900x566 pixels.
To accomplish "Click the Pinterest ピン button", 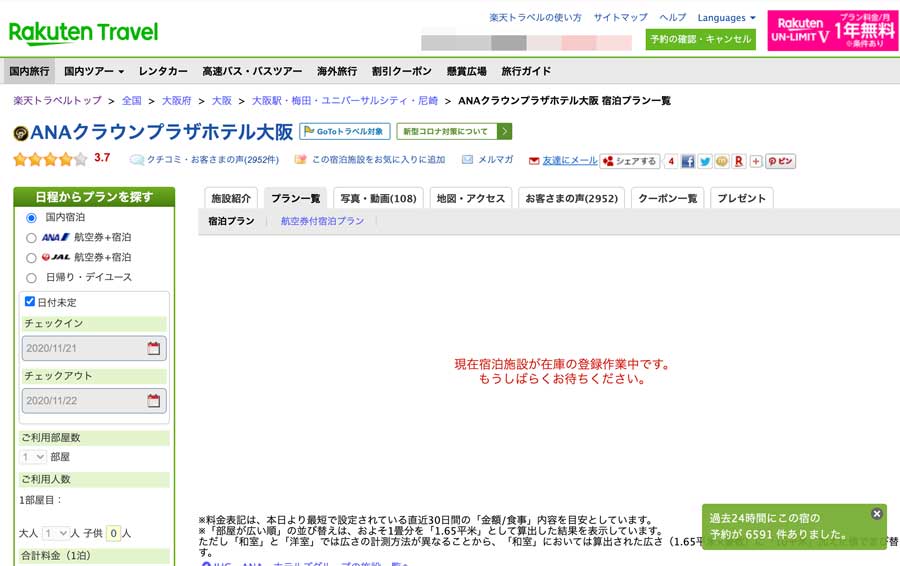I will (x=780, y=161).
